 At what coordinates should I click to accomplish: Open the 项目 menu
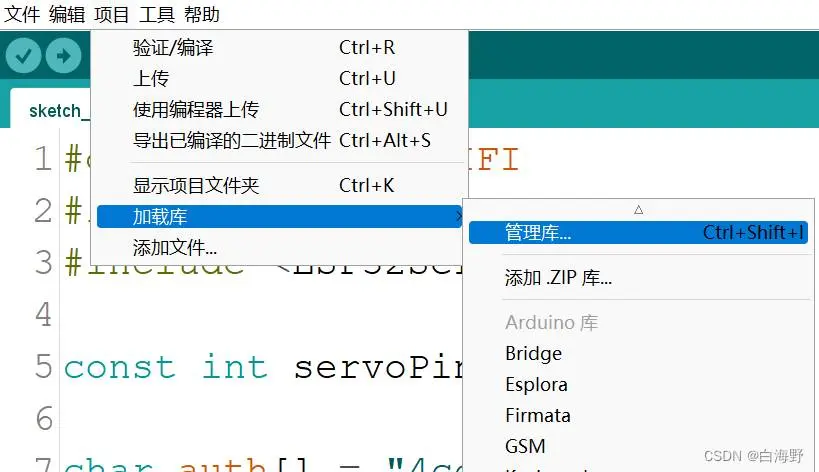[x=112, y=14]
